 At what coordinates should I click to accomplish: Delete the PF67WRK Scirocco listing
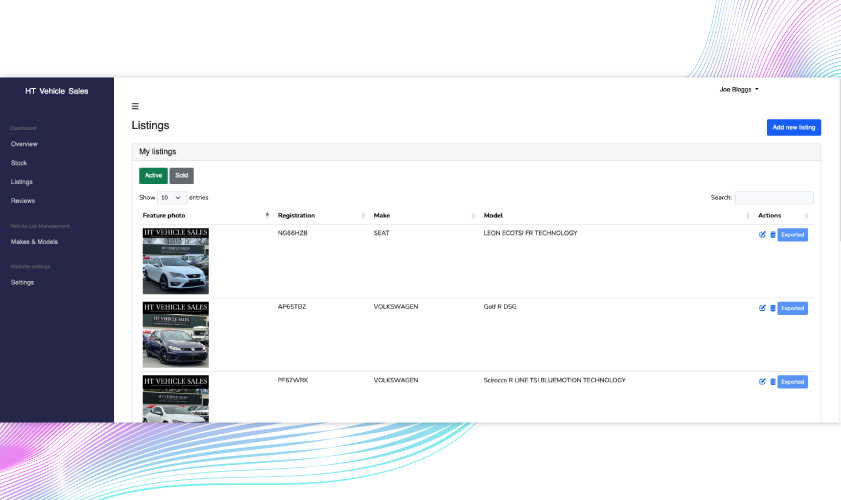pos(773,381)
